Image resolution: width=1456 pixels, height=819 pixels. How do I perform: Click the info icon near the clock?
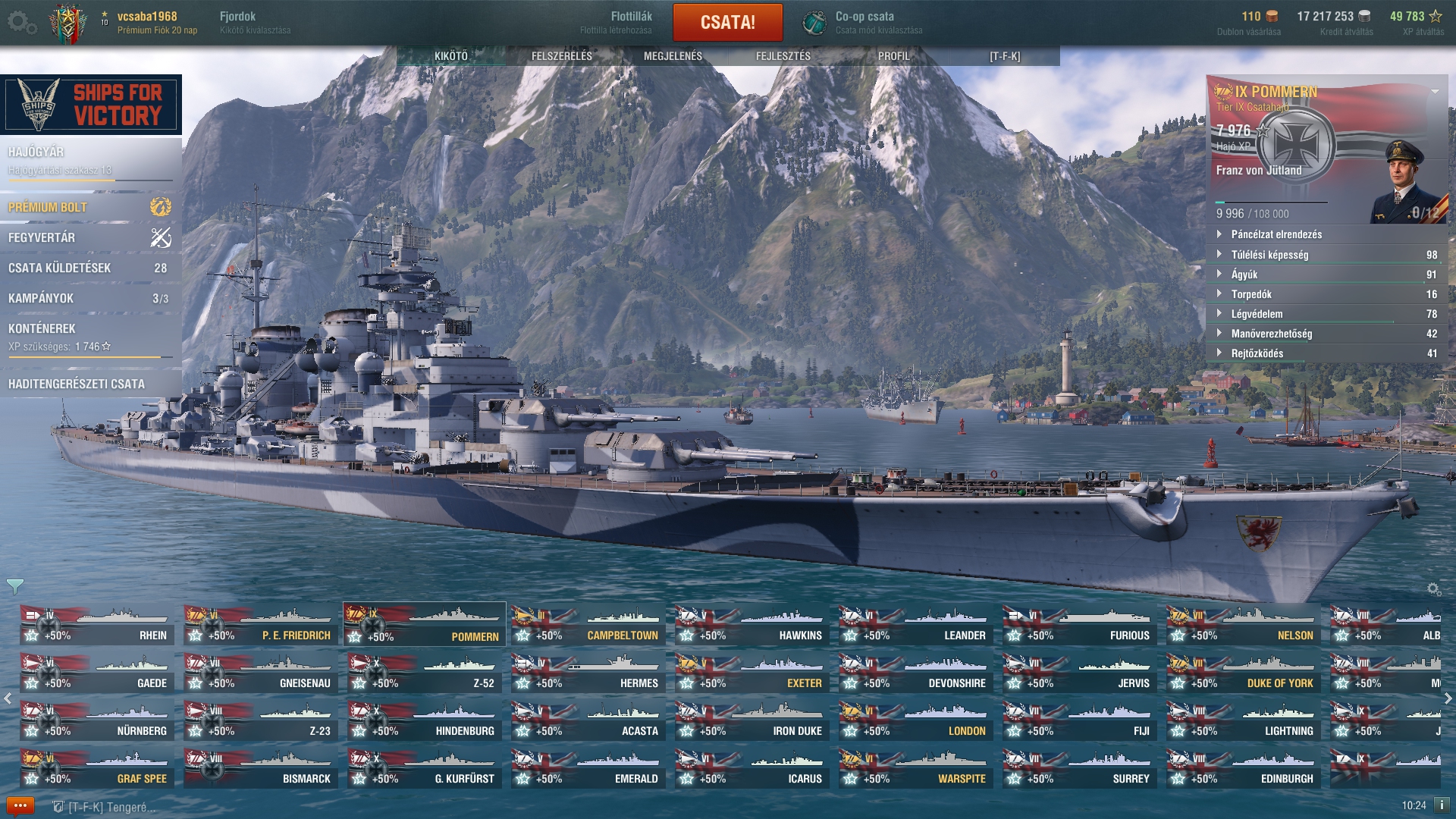(1441, 805)
